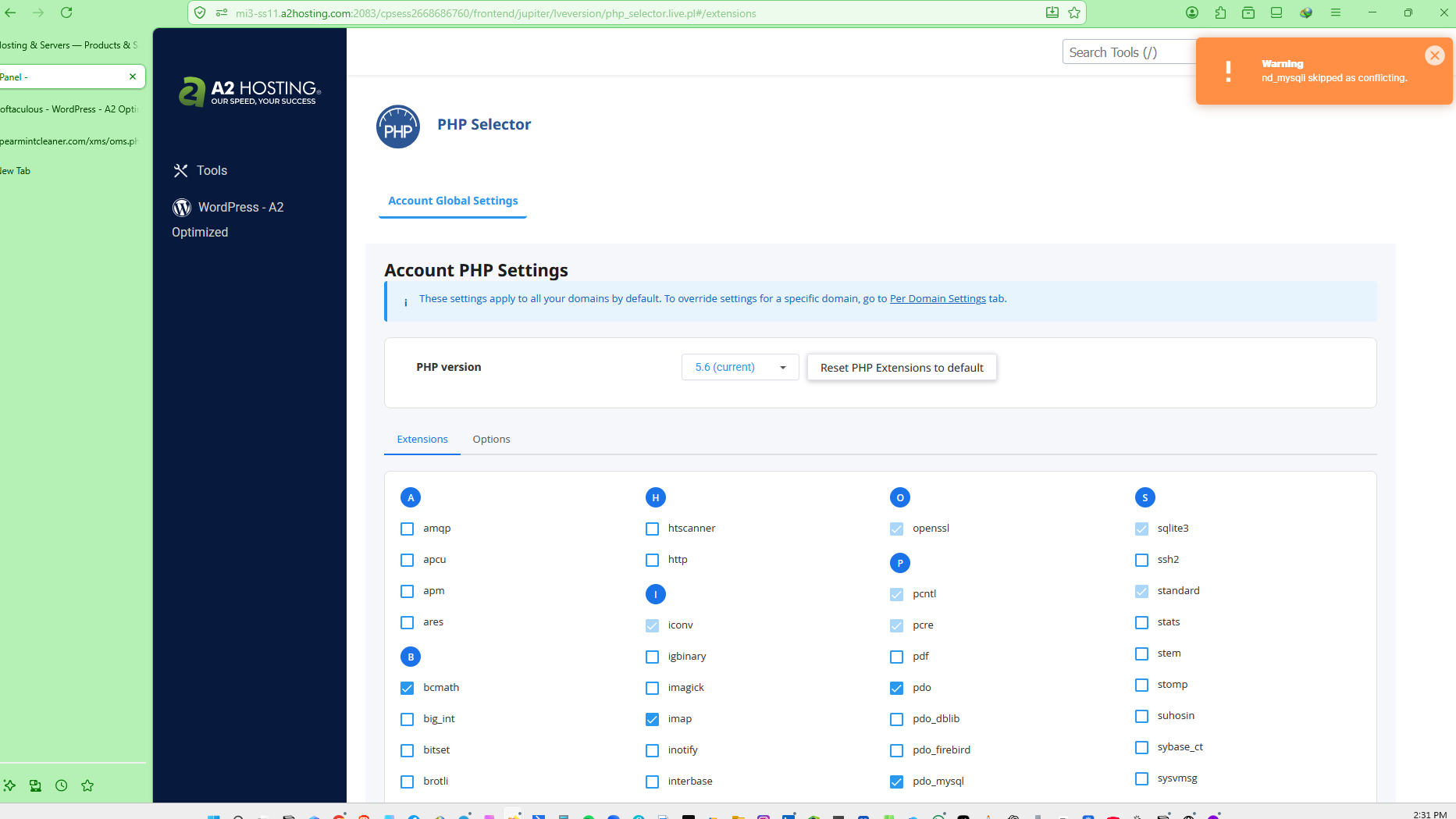Open the browser history clock icon
This screenshot has width=1456, height=819.
62,785
